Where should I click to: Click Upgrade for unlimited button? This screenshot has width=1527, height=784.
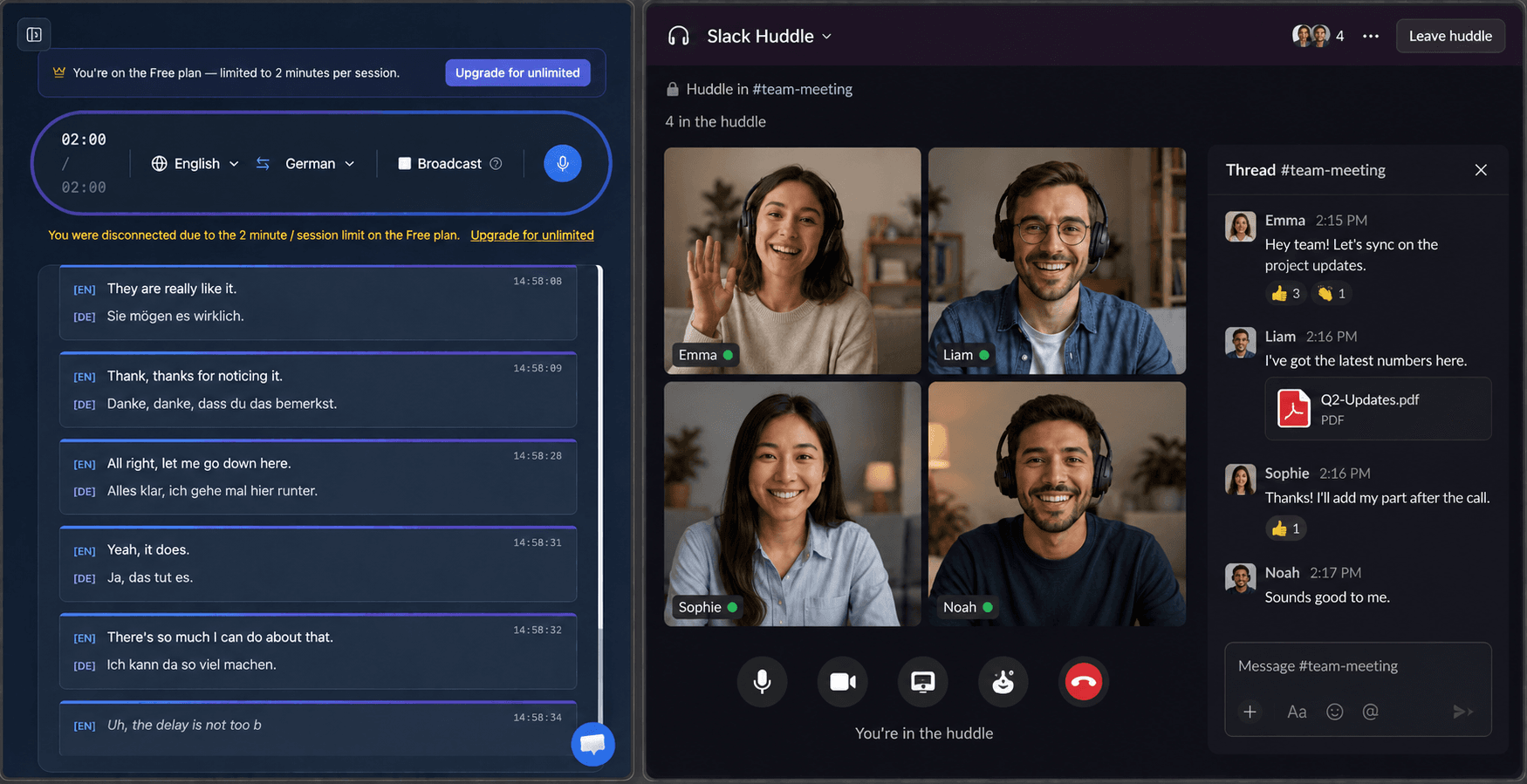(x=517, y=72)
